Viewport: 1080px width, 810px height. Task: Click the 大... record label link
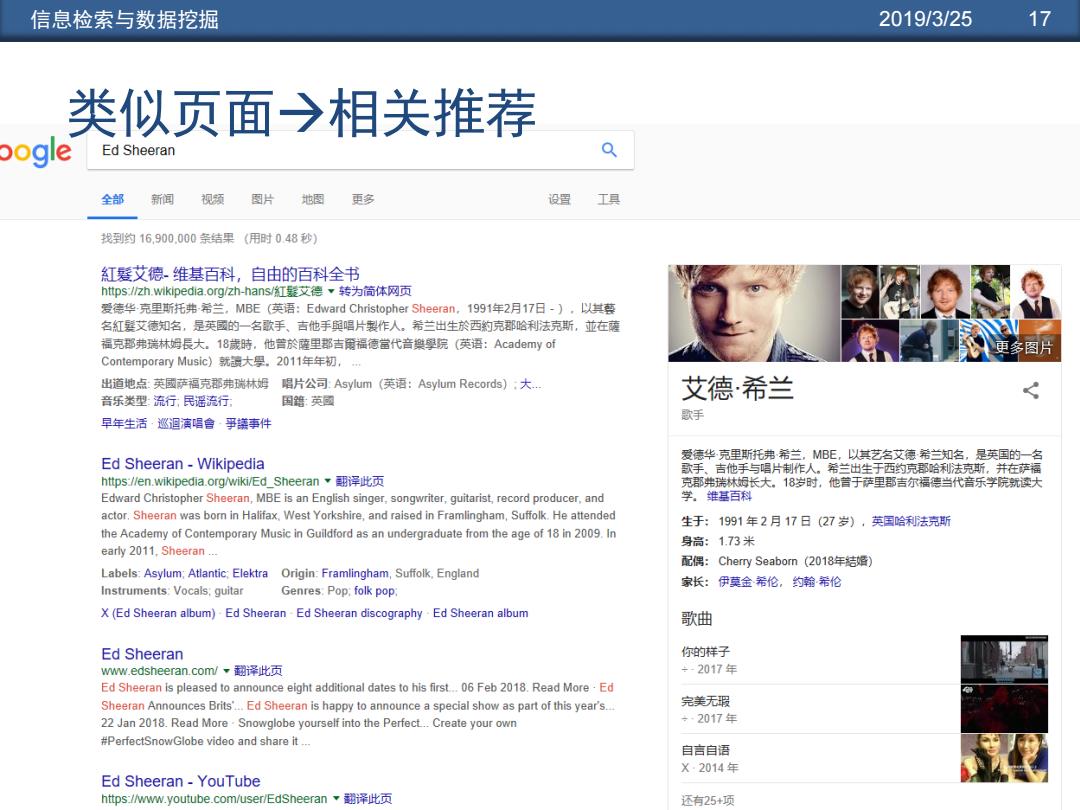pos(530,384)
